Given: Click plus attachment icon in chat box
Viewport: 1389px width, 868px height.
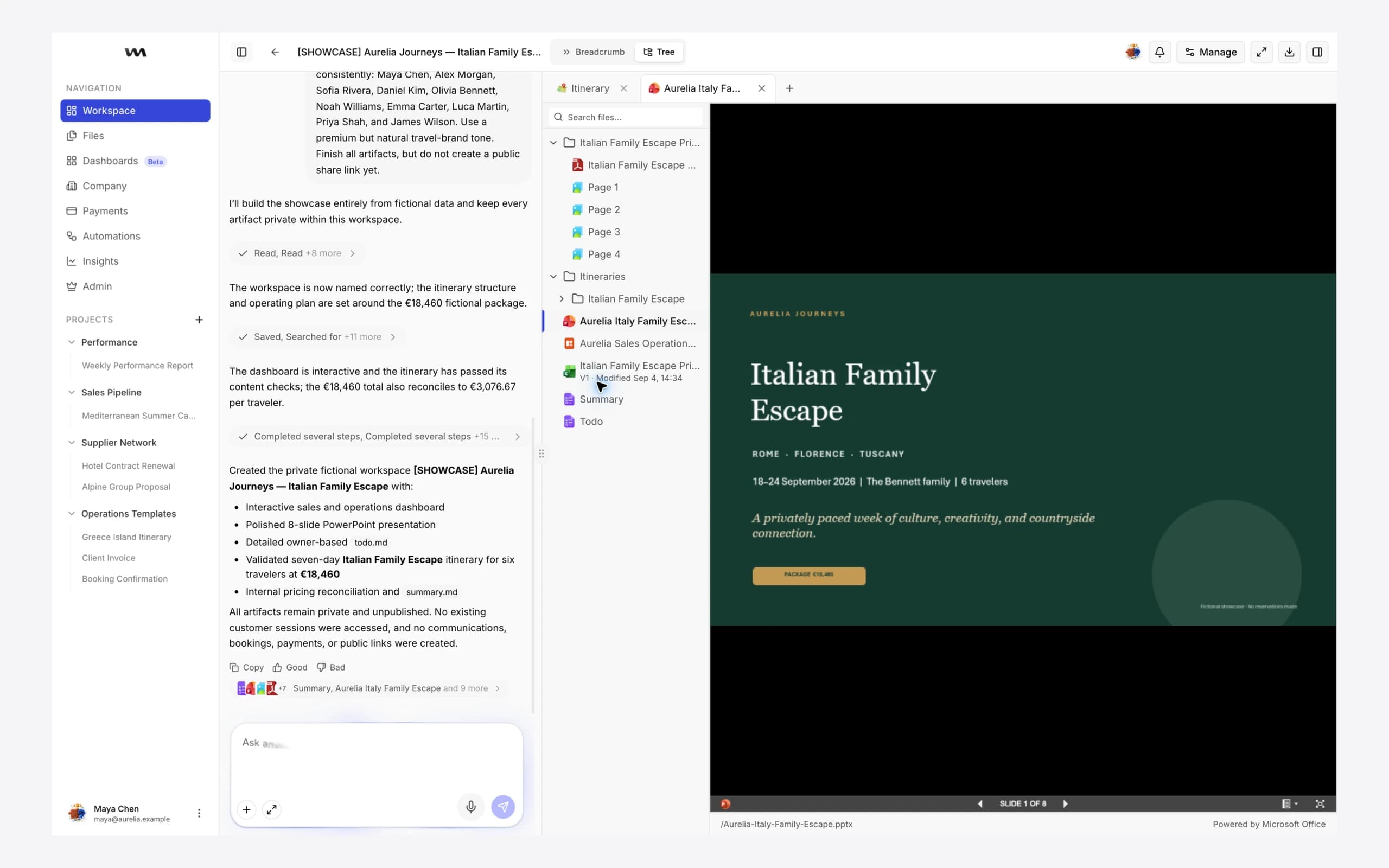Looking at the screenshot, I should point(246,809).
